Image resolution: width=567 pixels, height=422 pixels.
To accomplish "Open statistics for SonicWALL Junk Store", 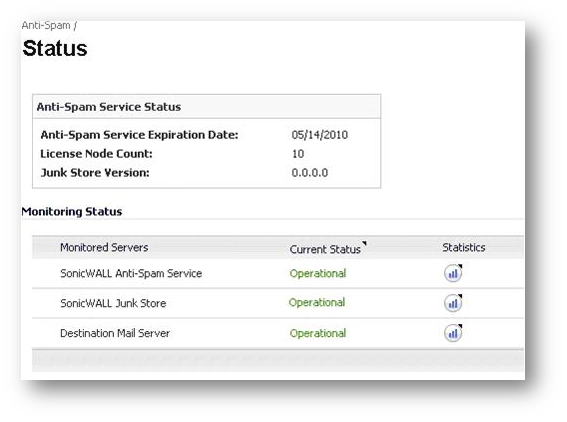I will (x=453, y=303).
